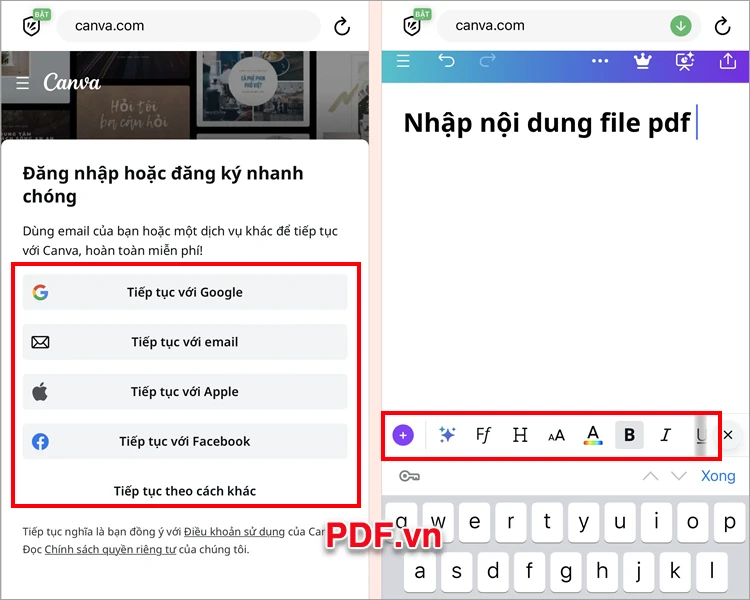Tap keyboard key h
750x600 pixels.
602,572
